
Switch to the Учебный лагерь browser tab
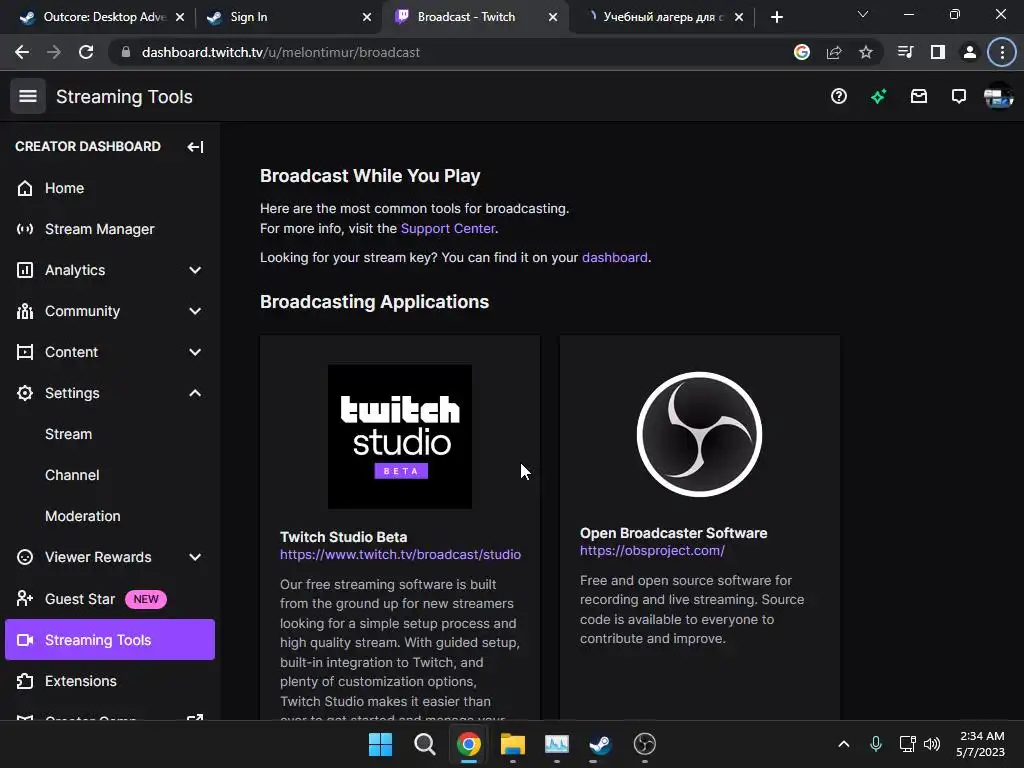(663, 17)
